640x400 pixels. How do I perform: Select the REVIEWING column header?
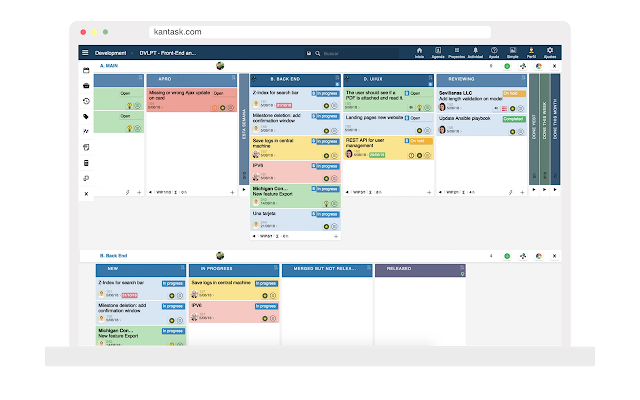(482, 80)
